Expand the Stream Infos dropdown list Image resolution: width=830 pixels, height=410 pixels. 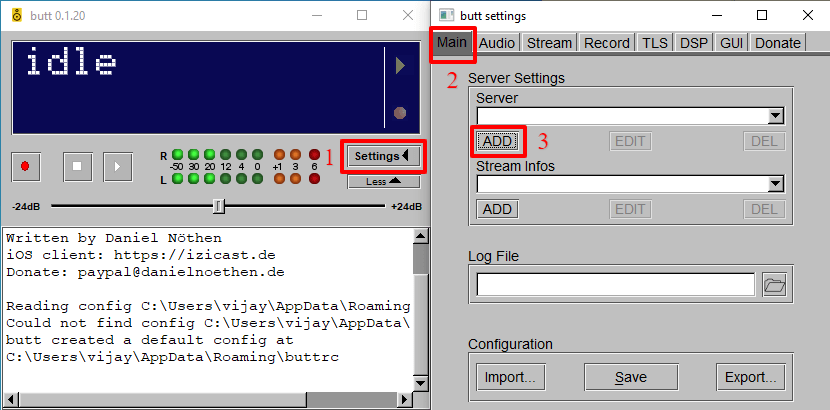(x=776, y=184)
